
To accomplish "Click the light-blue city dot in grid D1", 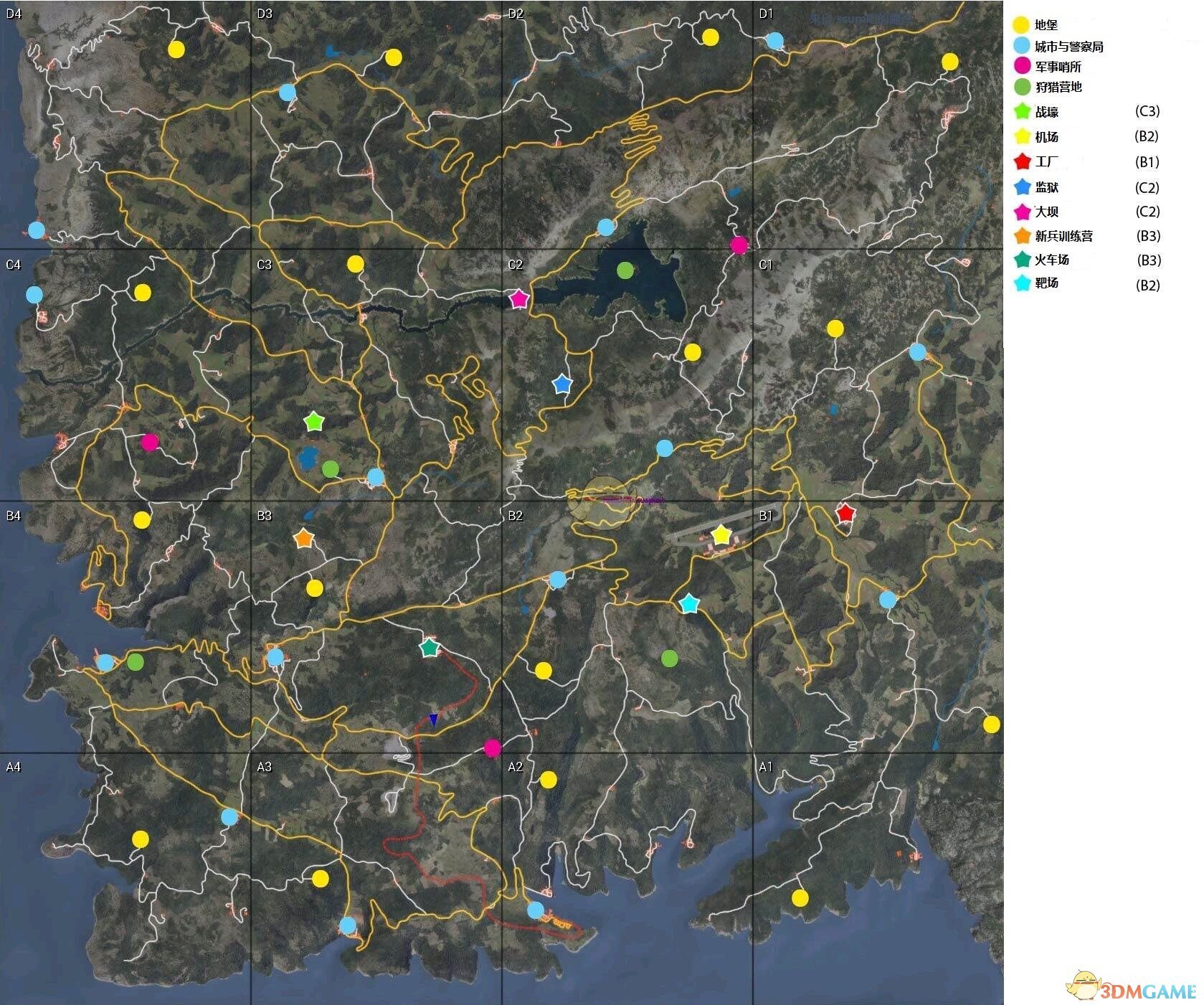I will [775, 40].
